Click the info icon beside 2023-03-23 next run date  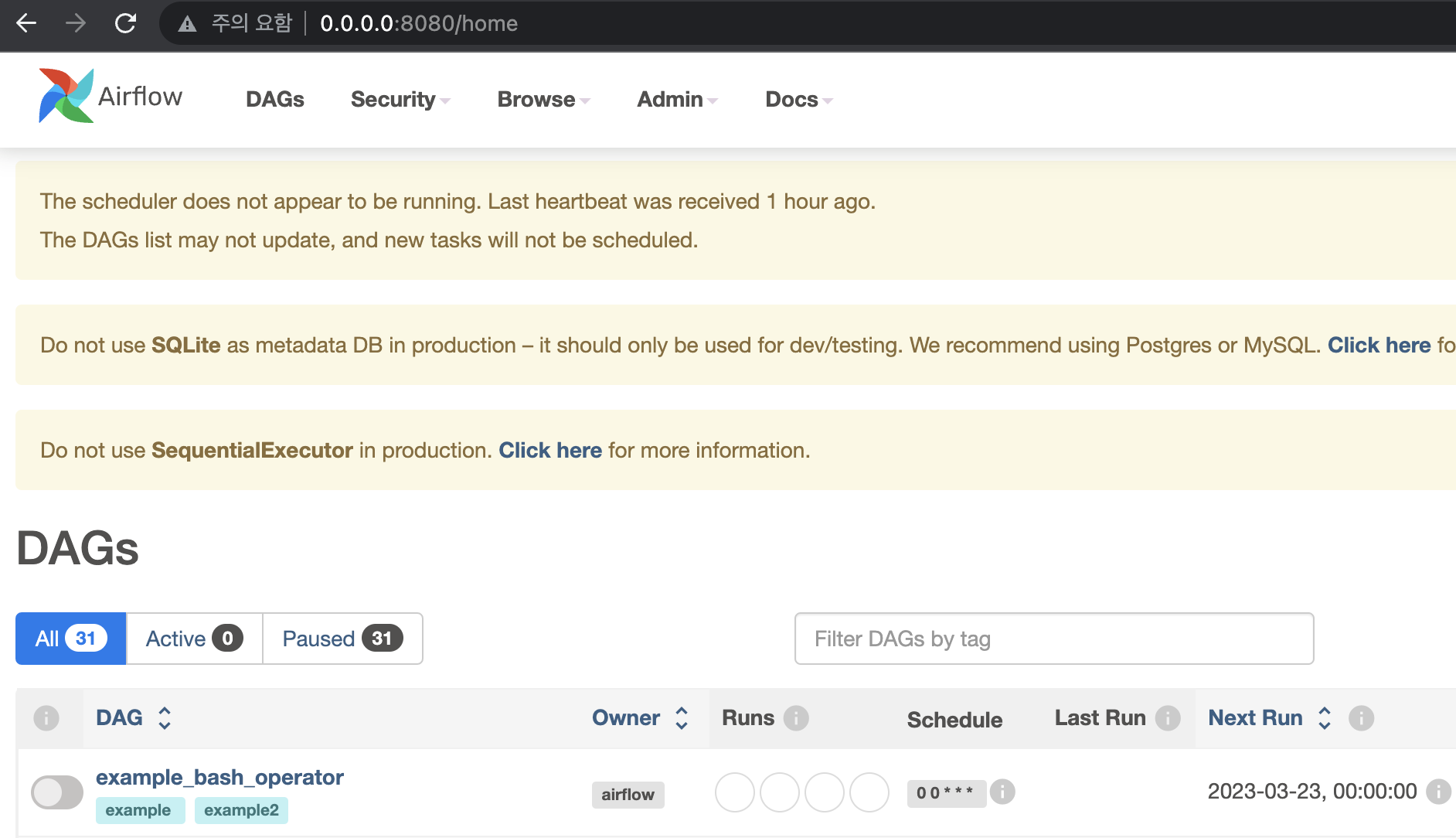[x=1438, y=792]
